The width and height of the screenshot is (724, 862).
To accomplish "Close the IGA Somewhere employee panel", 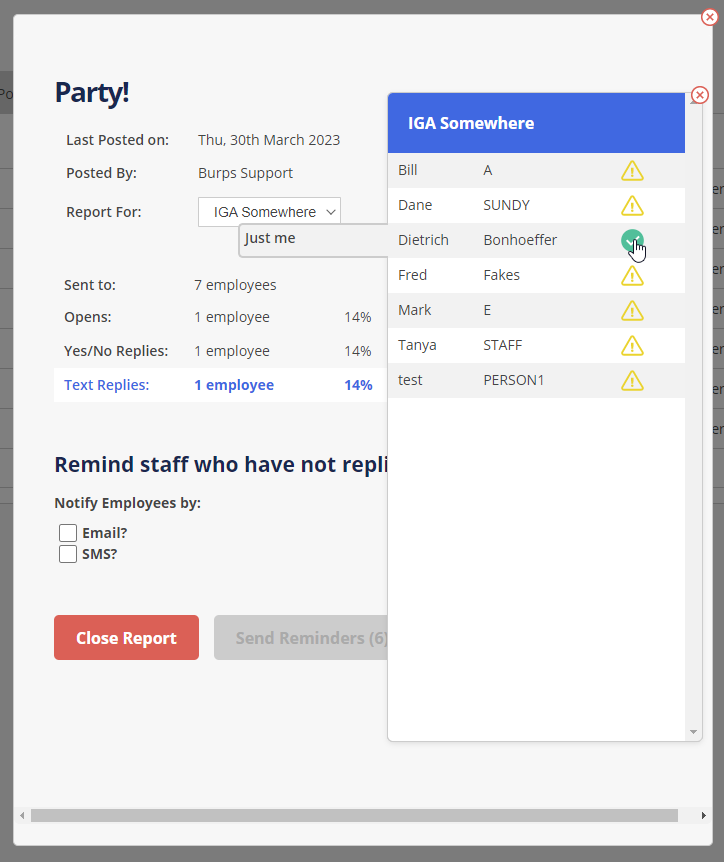I will pyautogui.click(x=700, y=95).
